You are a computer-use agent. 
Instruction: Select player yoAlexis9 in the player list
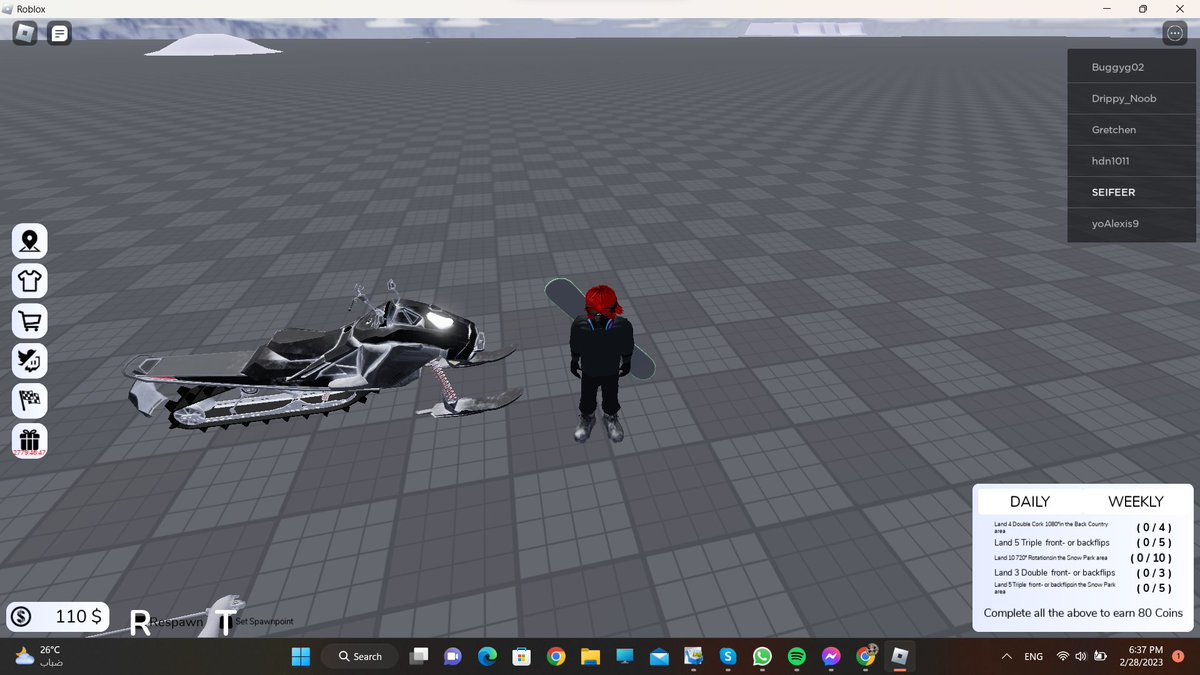click(x=1131, y=223)
